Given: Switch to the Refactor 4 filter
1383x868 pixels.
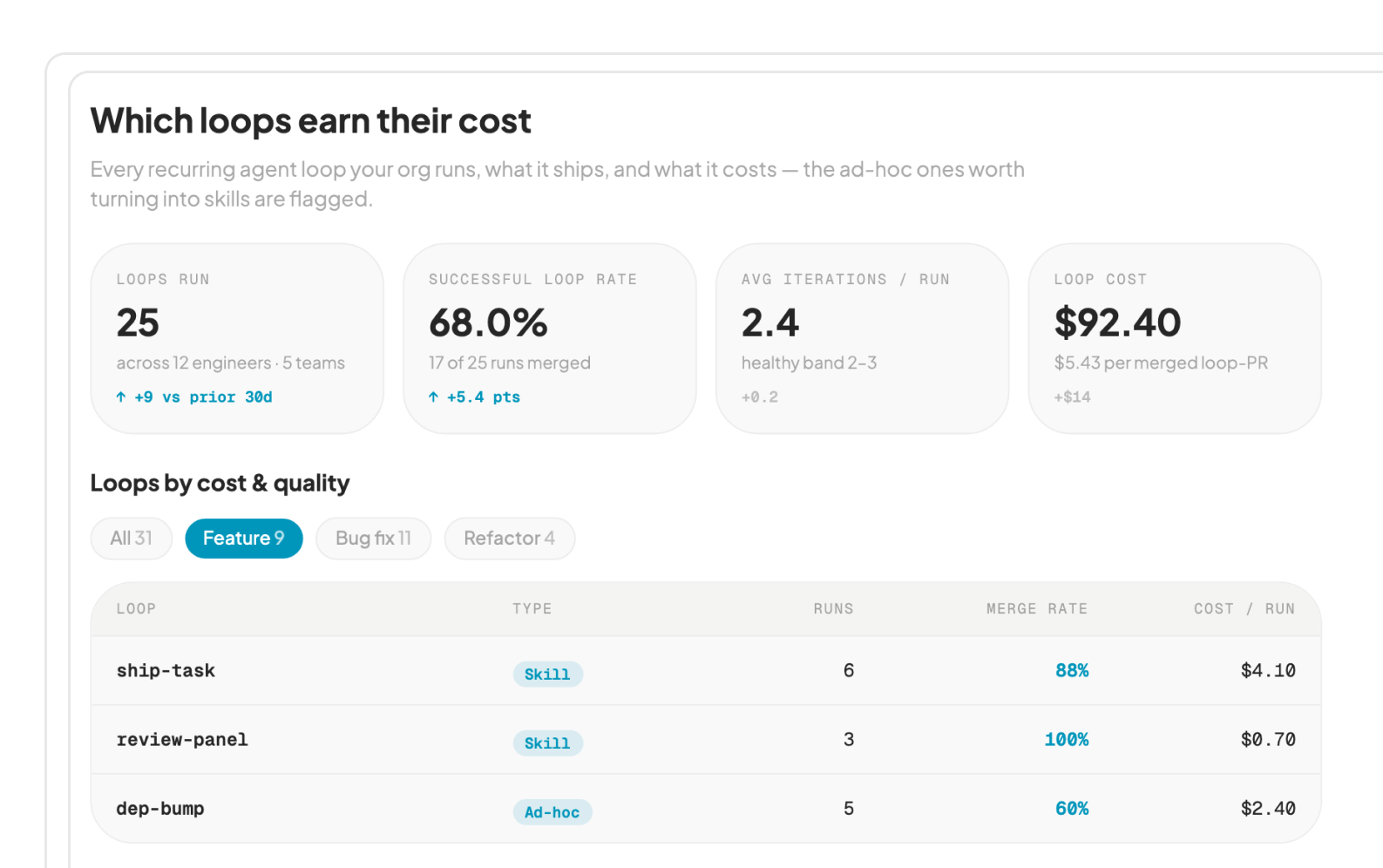Looking at the screenshot, I should click(x=510, y=539).
